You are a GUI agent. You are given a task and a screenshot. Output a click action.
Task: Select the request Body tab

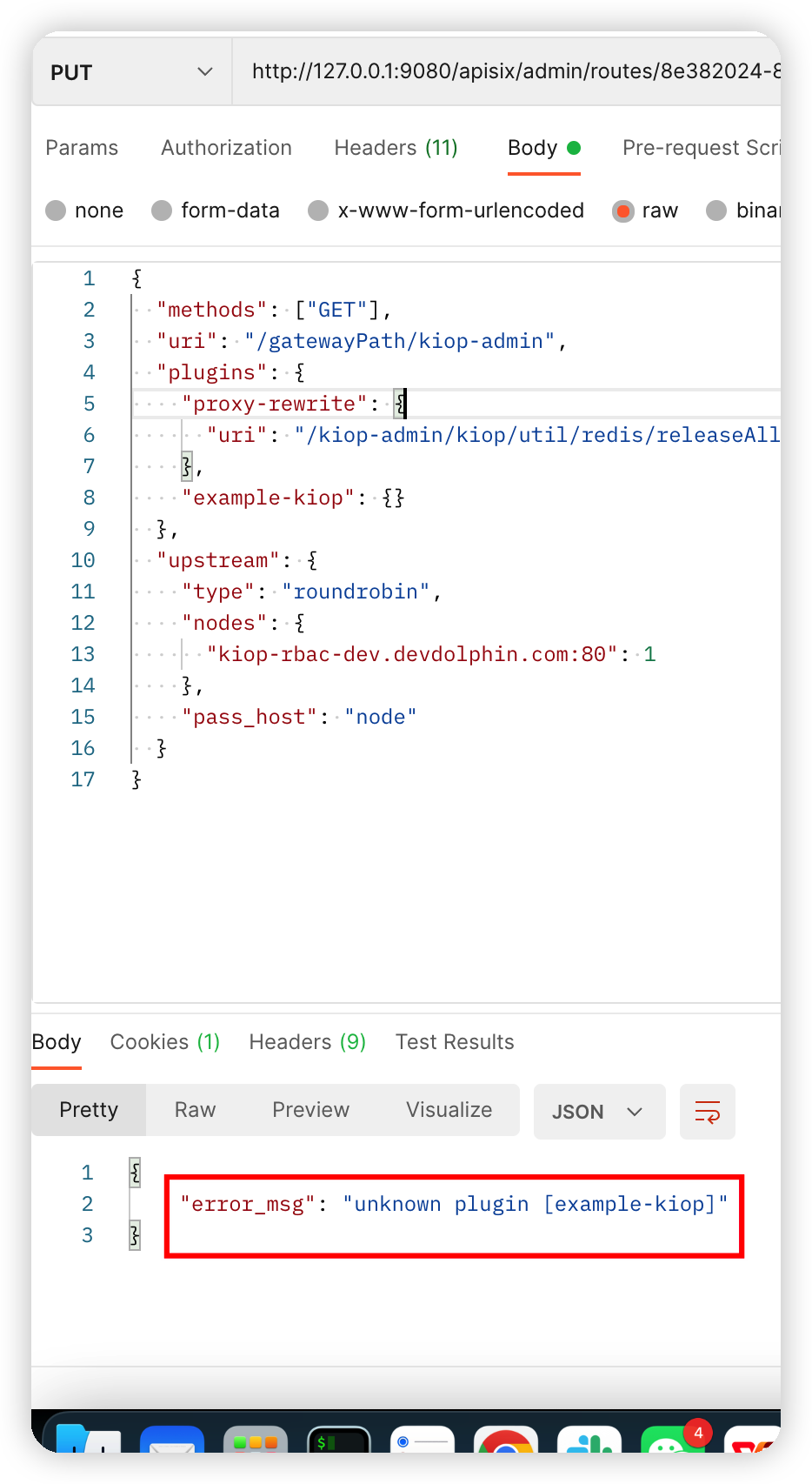pos(543,148)
